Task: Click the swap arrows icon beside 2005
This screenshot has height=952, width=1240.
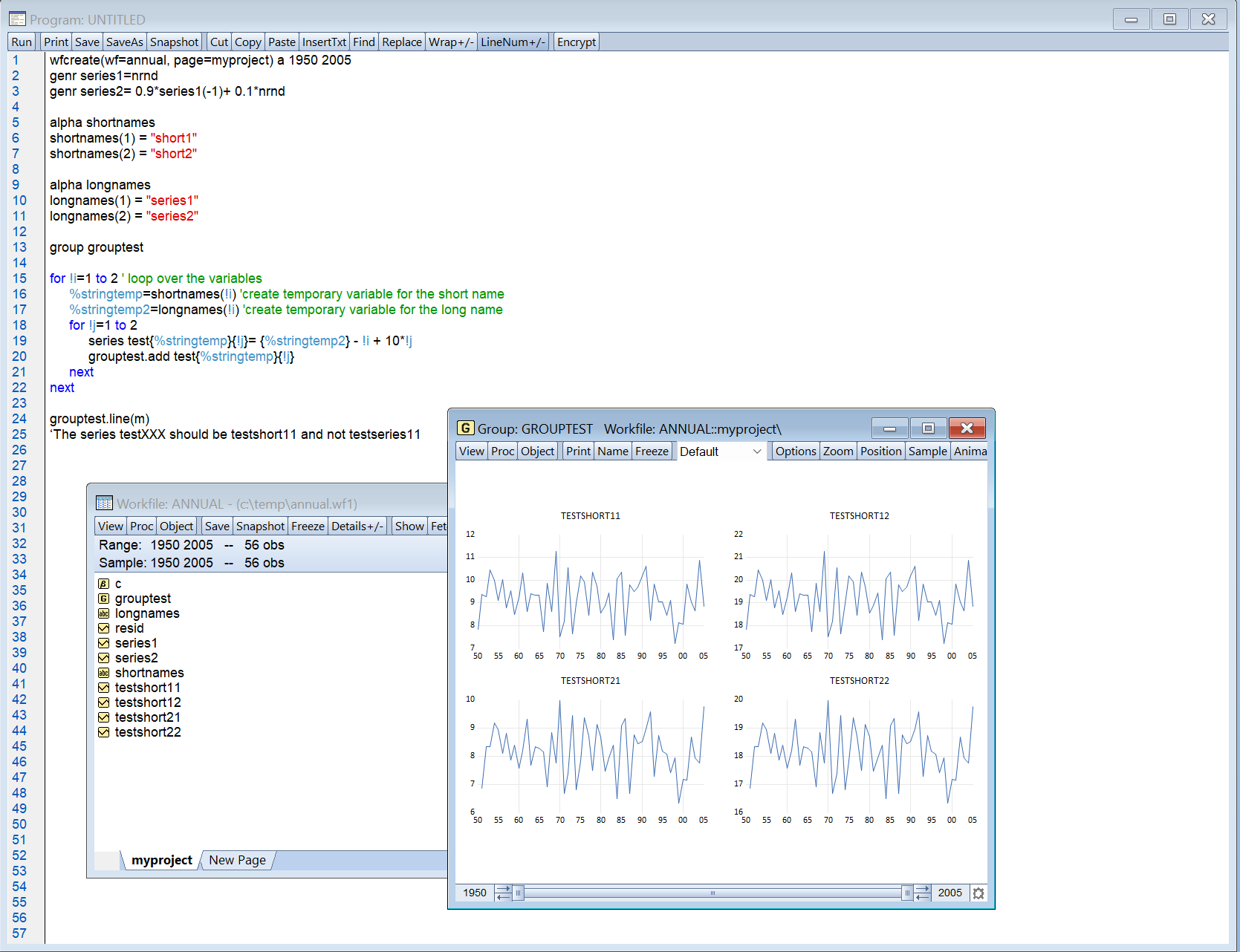Action: pyautogui.click(x=922, y=893)
